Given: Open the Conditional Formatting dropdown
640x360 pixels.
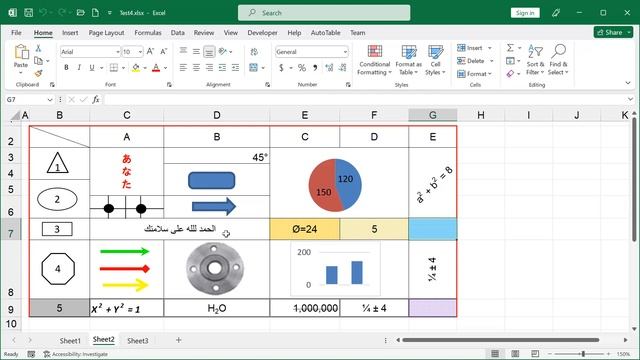Looking at the screenshot, I should tap(375, 60).
